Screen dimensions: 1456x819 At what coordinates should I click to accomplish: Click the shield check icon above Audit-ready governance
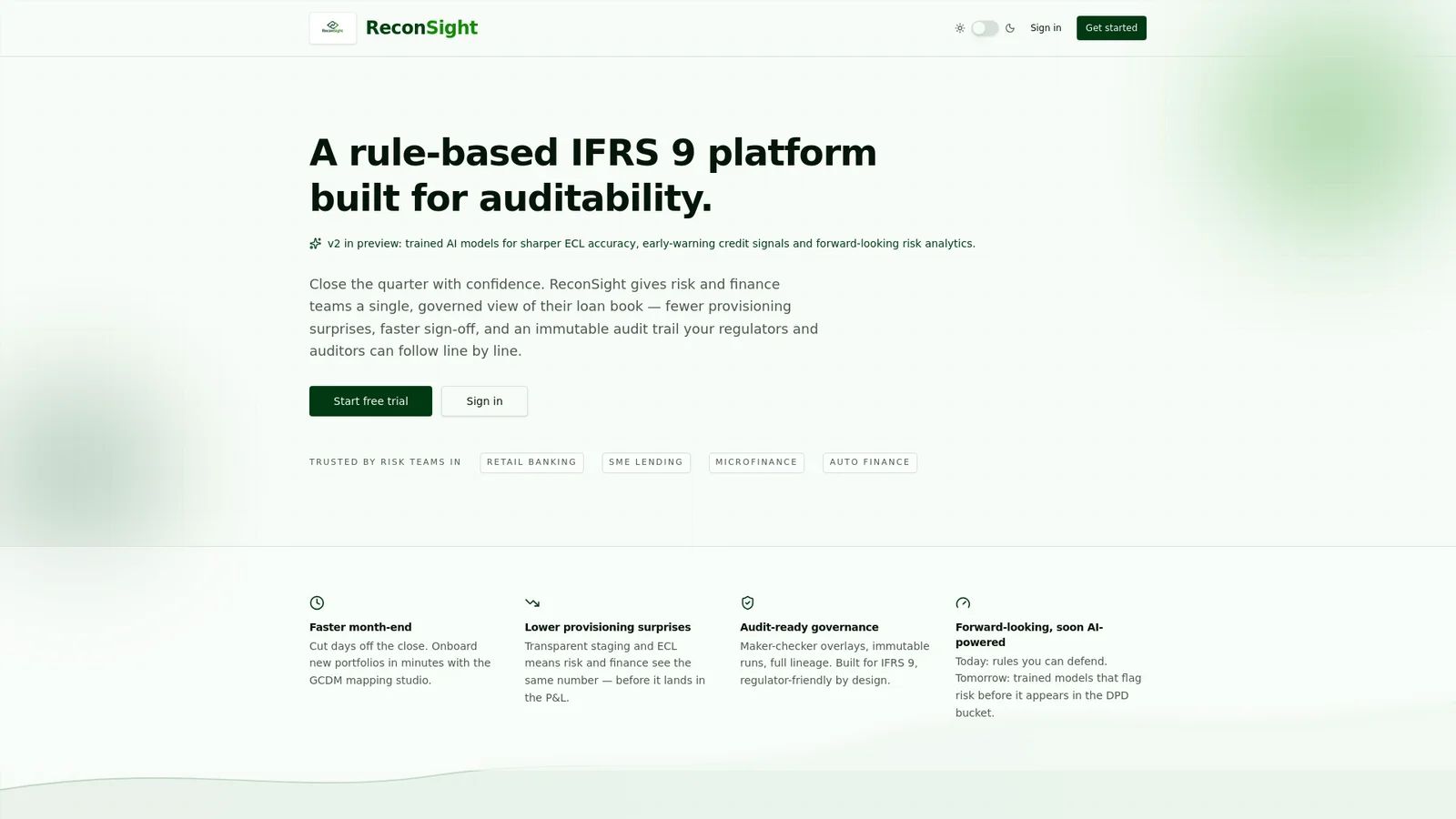748,602
